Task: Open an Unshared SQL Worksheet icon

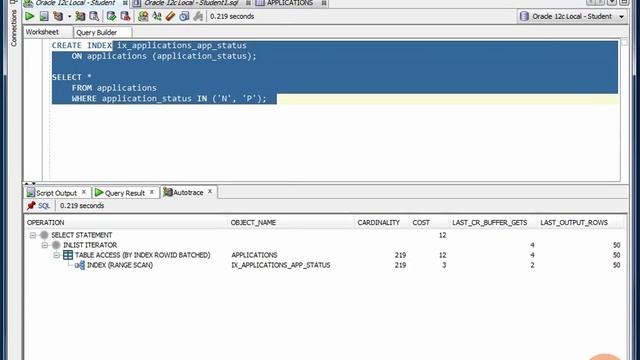Action: pyautogui.click(x=143, y=16)
